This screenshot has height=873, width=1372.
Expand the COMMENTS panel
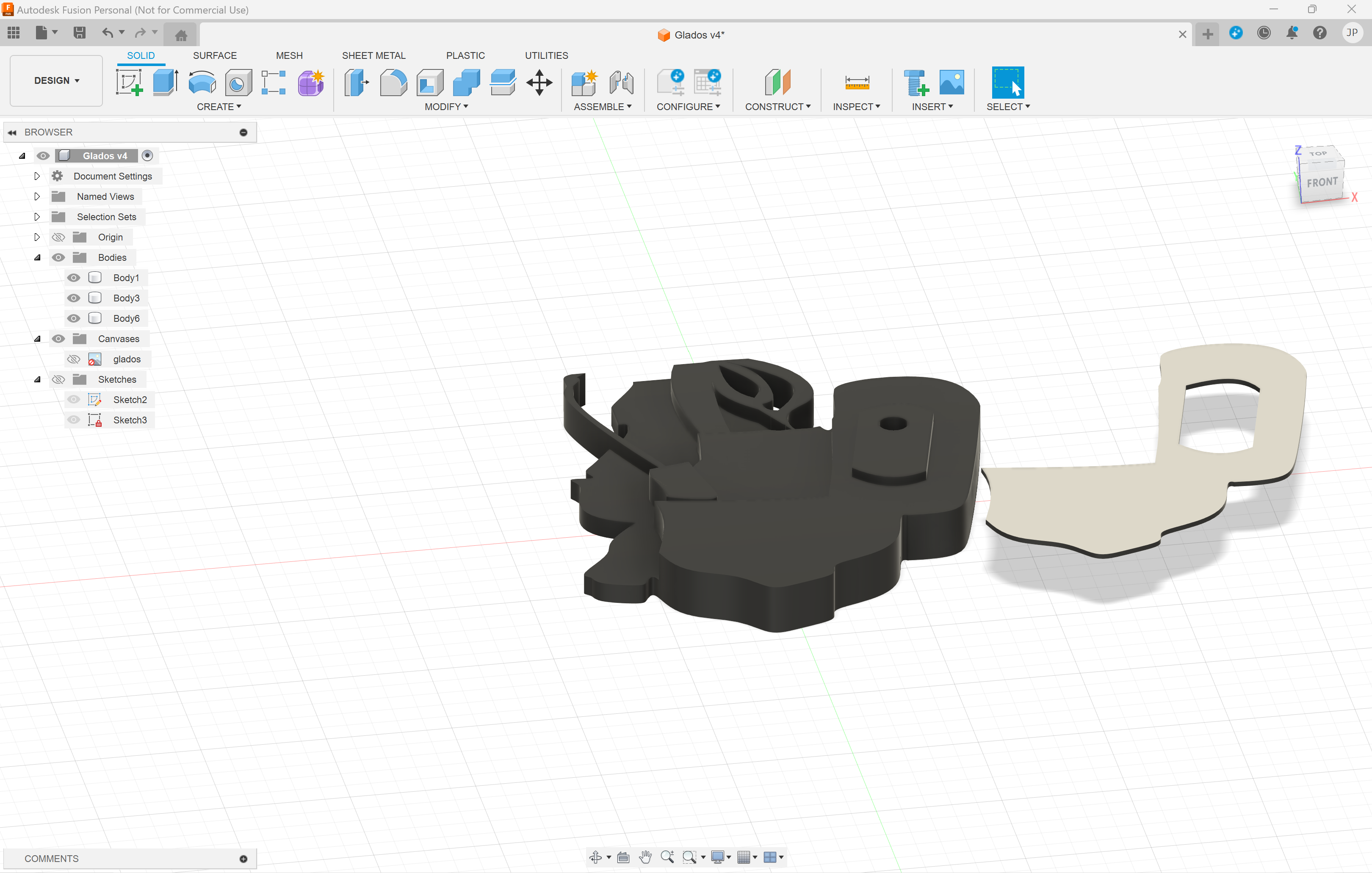click(243, 859)
